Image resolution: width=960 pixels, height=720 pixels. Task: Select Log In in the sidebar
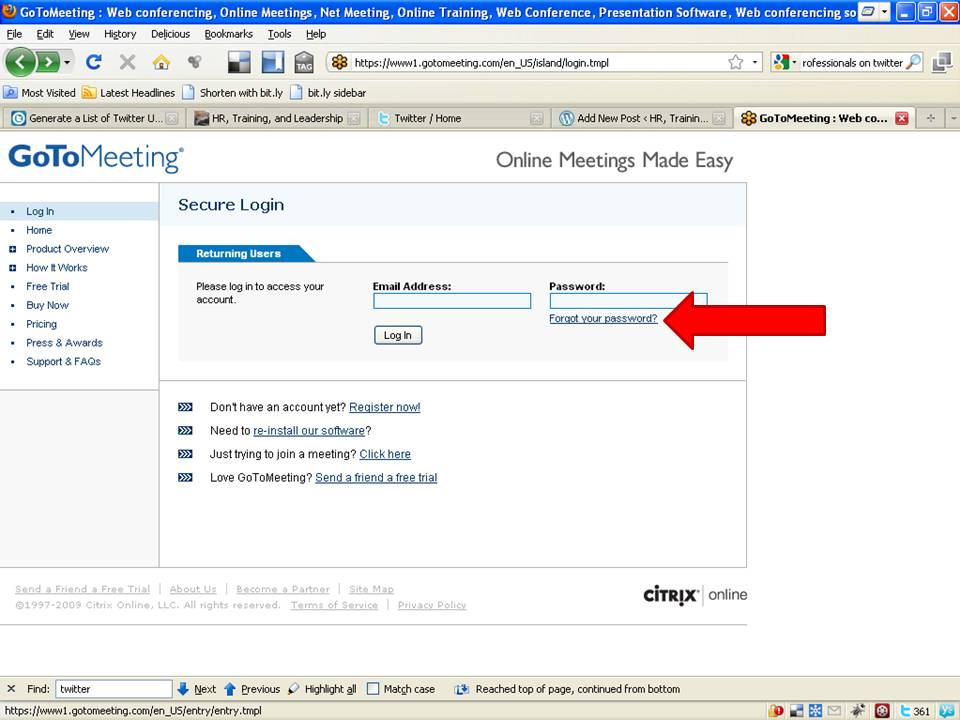(40, 211)
